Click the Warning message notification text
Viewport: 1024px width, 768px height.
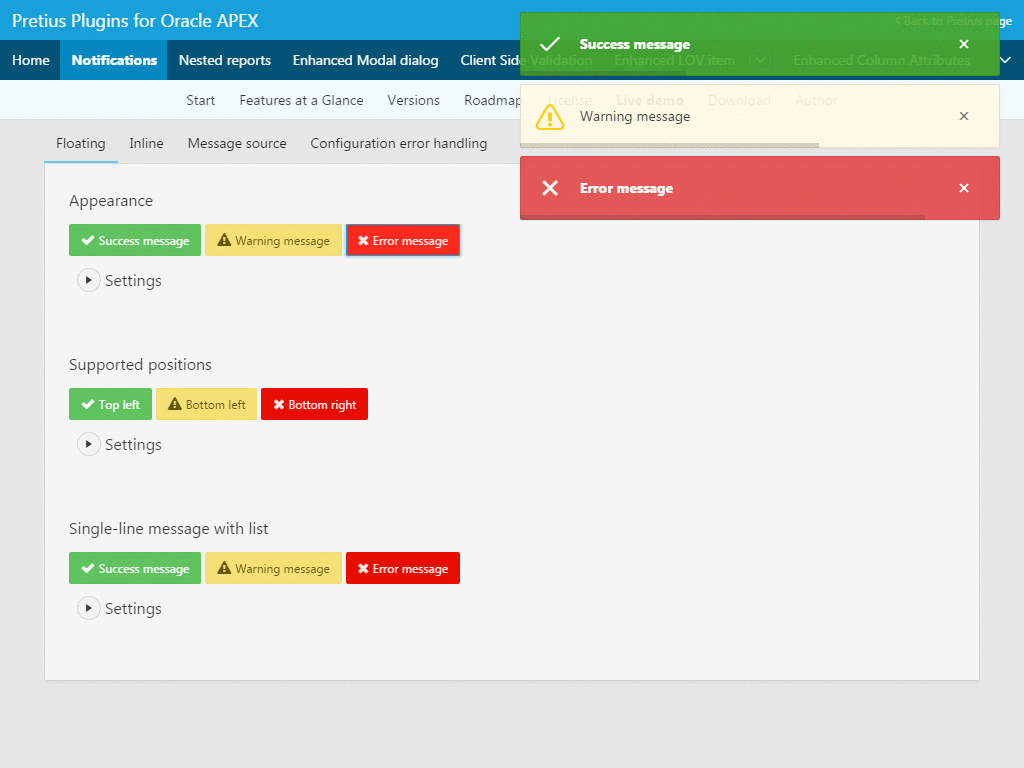[635, 116]
